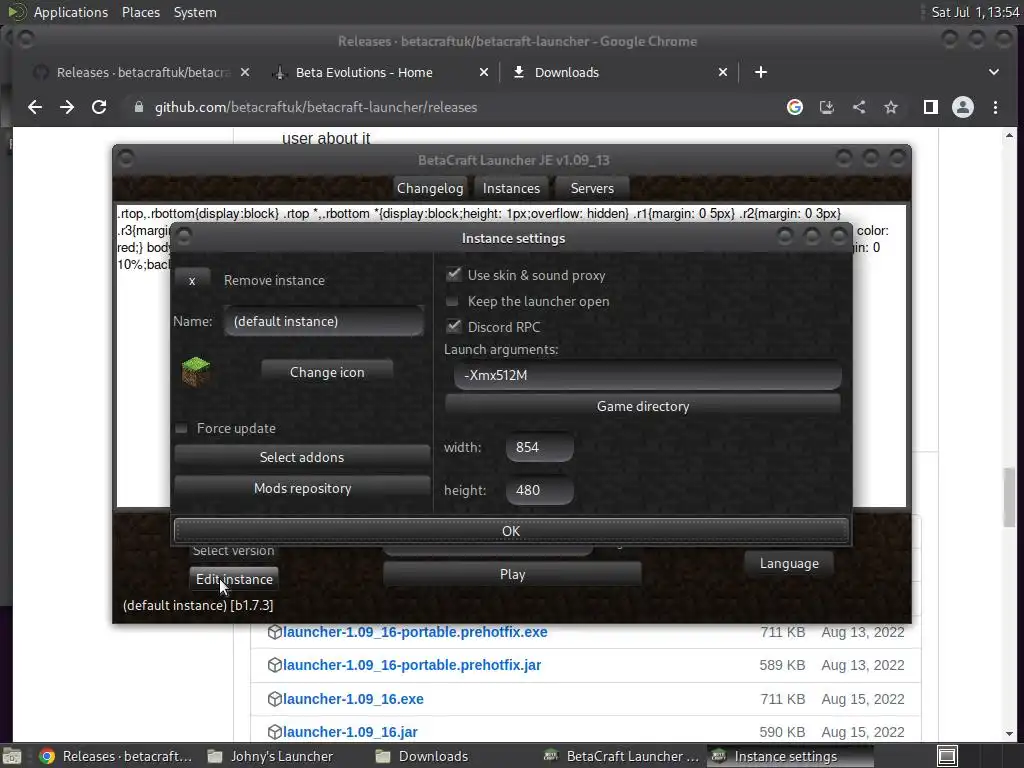Screen dimensions: 1024x768
Task: Click package icon next to launcher-1.09_16.jar
Action: point(274,731)
